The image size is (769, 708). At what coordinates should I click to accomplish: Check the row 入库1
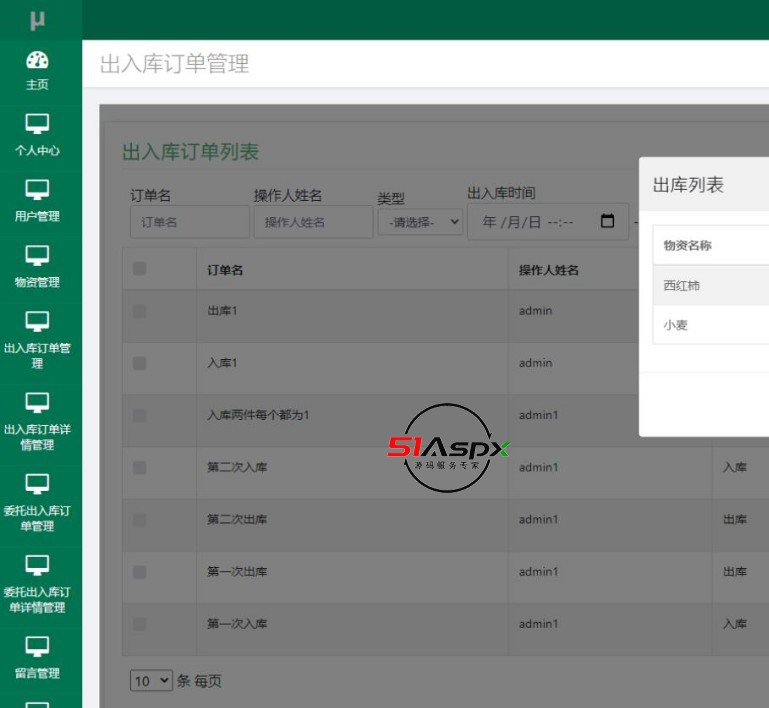click(x=139, y=363)
